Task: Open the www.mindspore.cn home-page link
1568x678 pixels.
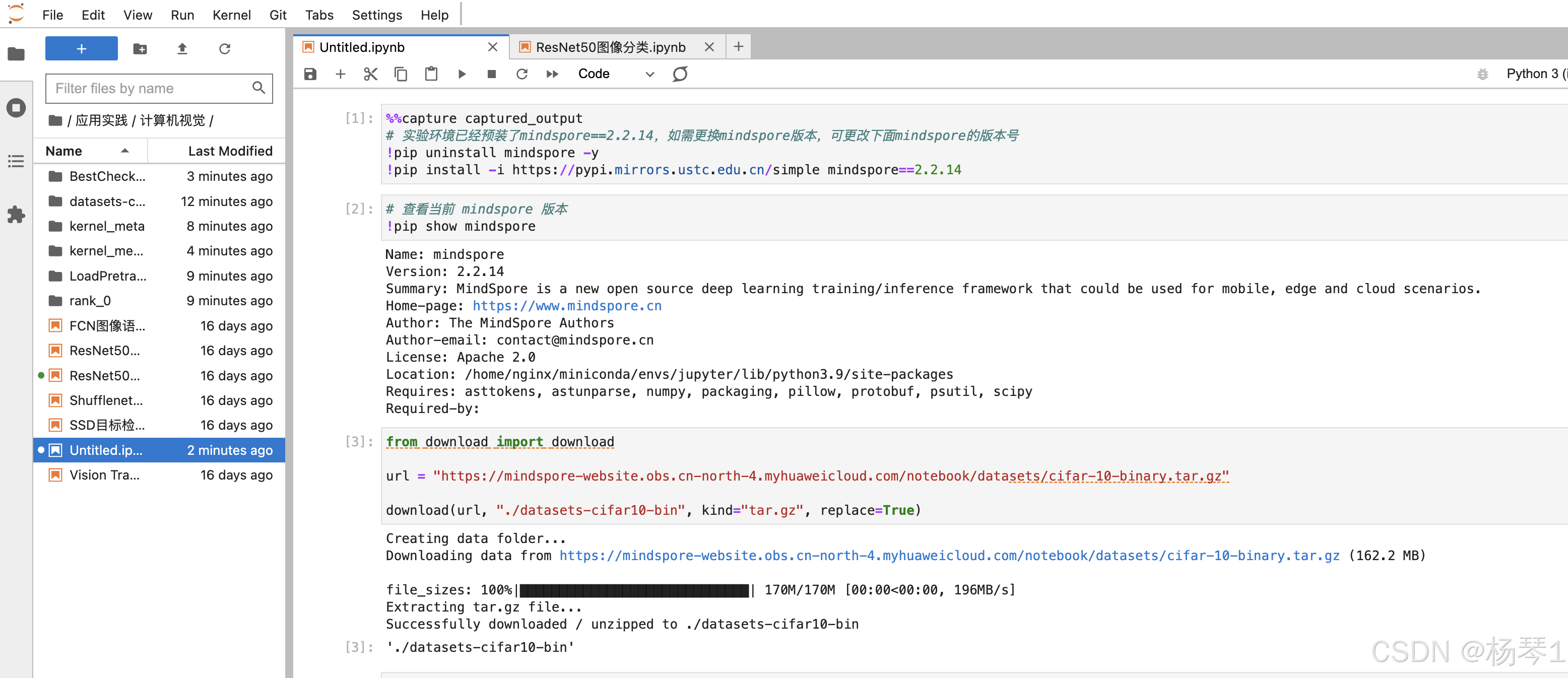Action: (x=567, y=306)
